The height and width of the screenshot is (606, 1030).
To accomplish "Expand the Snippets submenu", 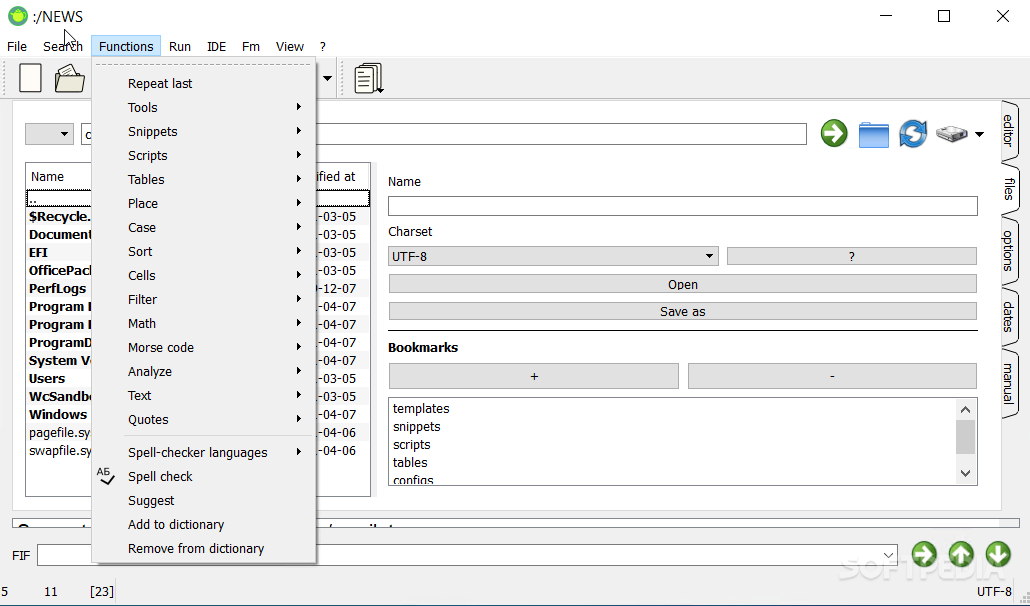I will coord(204,131).
